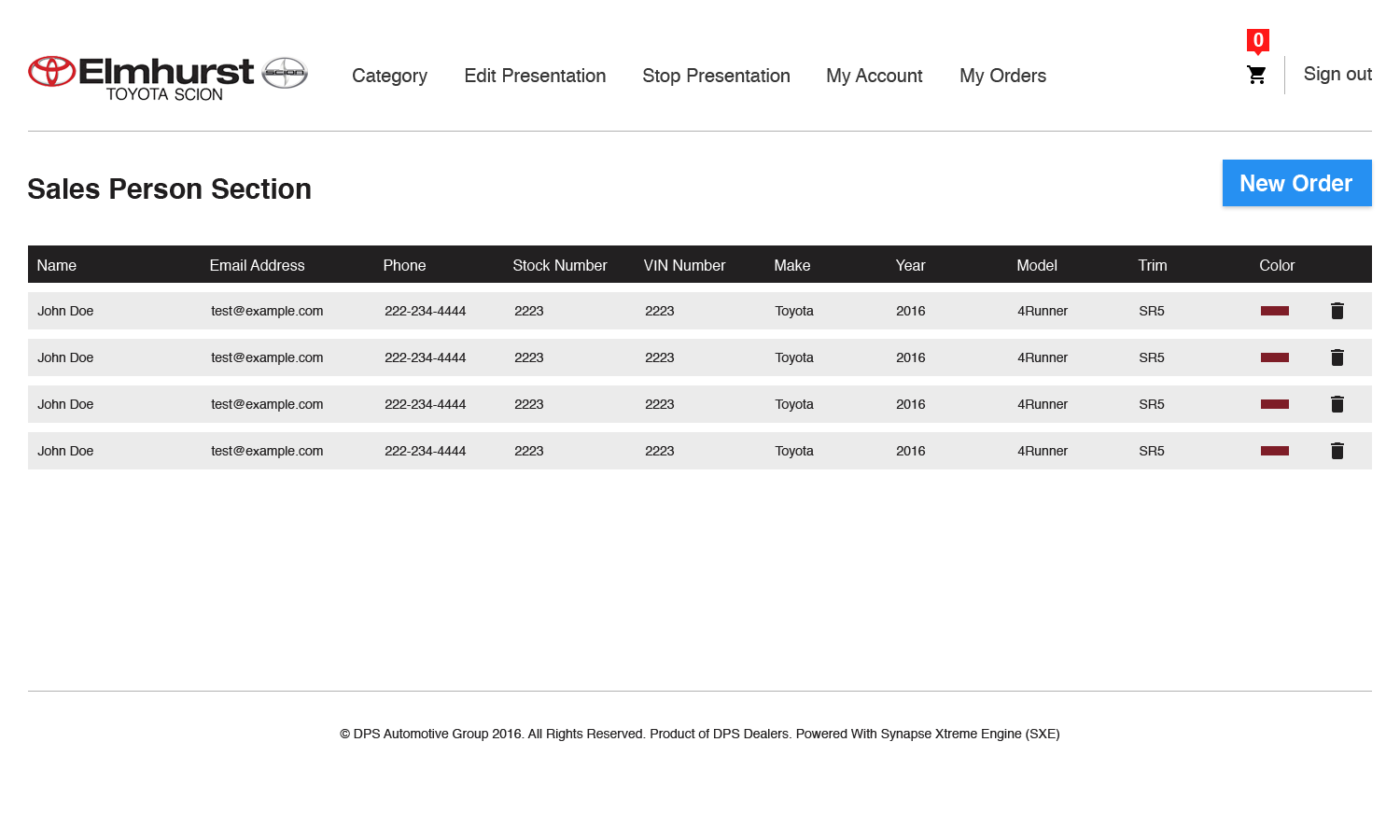Click the trash icon in the second row
Image resolution: width=1400 pixels, height=840 pixels.
(x=1337, y=357)
